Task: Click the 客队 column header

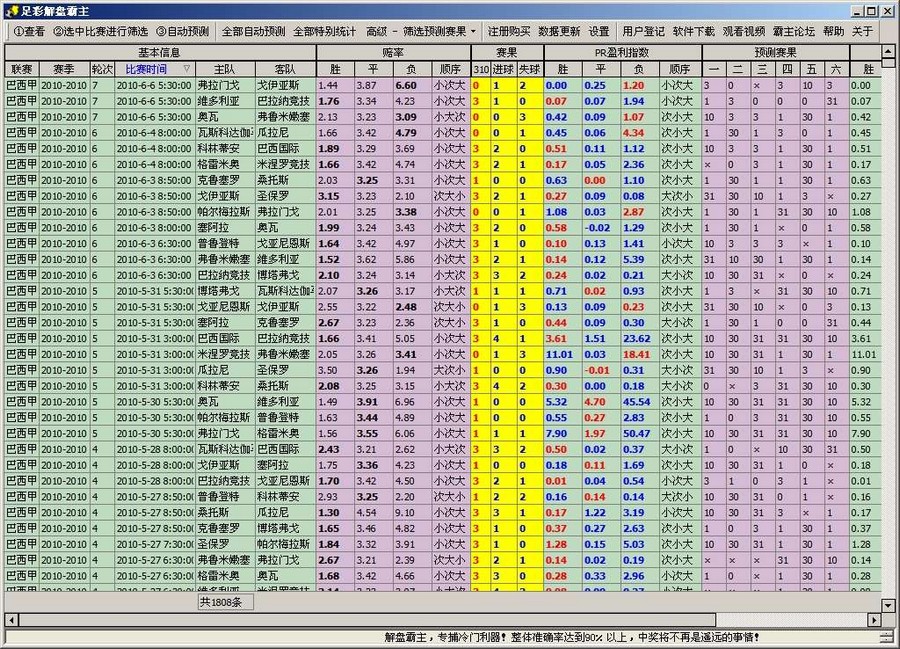Action: pyautogui.click(x=285, y=69)
